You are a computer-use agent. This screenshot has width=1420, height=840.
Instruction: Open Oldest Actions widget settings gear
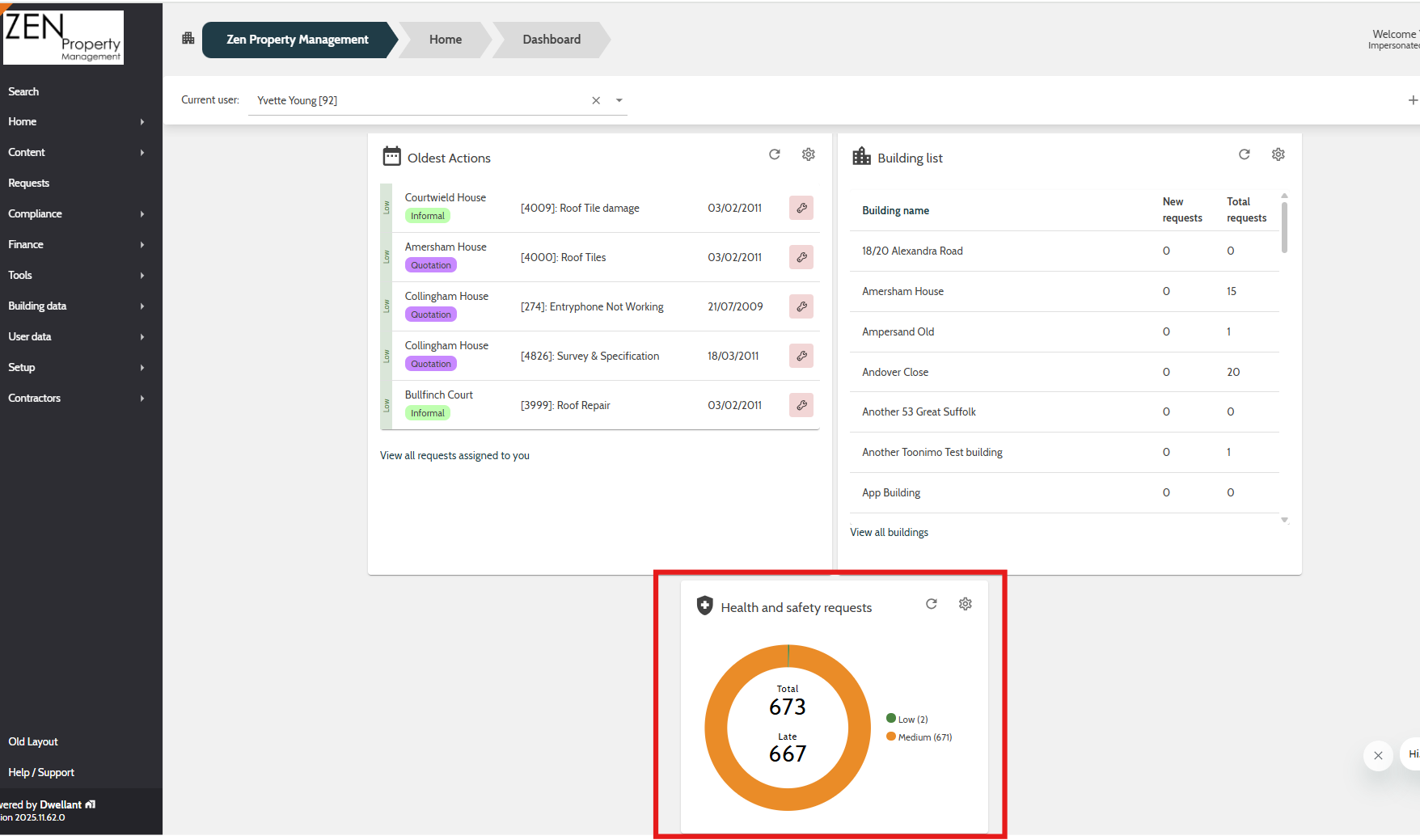(808, 154)
